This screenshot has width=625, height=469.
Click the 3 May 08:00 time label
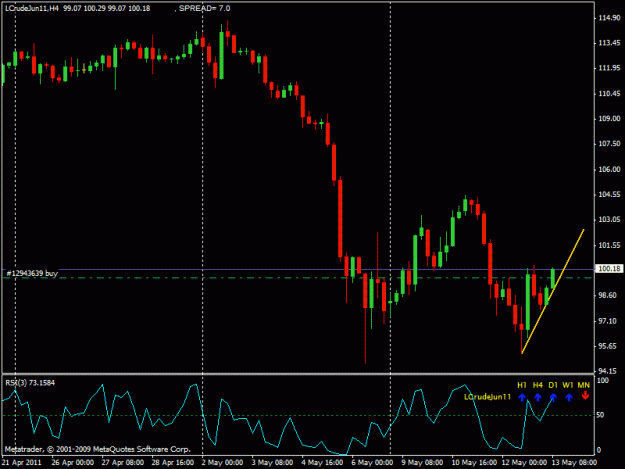272,463
